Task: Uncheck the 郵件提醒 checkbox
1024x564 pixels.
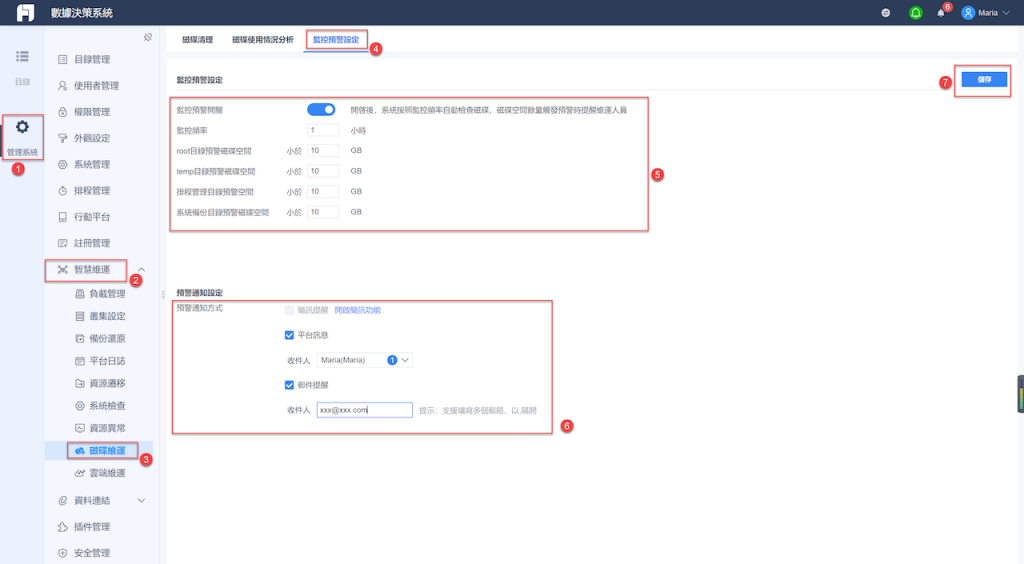Action: (289, 385)
